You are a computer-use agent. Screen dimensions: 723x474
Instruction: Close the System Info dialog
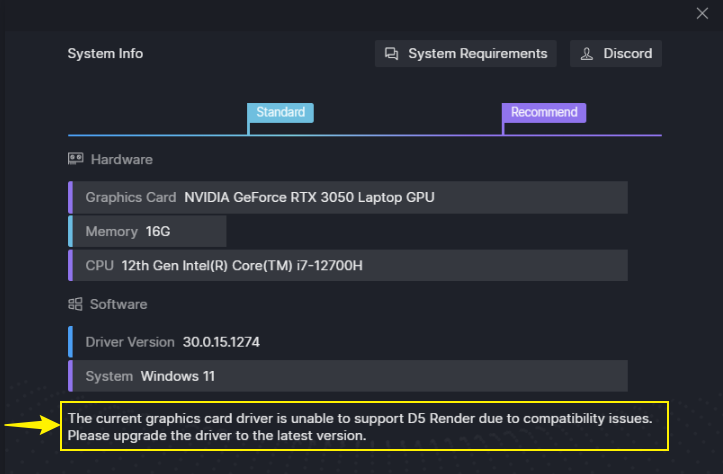[702, 13]
